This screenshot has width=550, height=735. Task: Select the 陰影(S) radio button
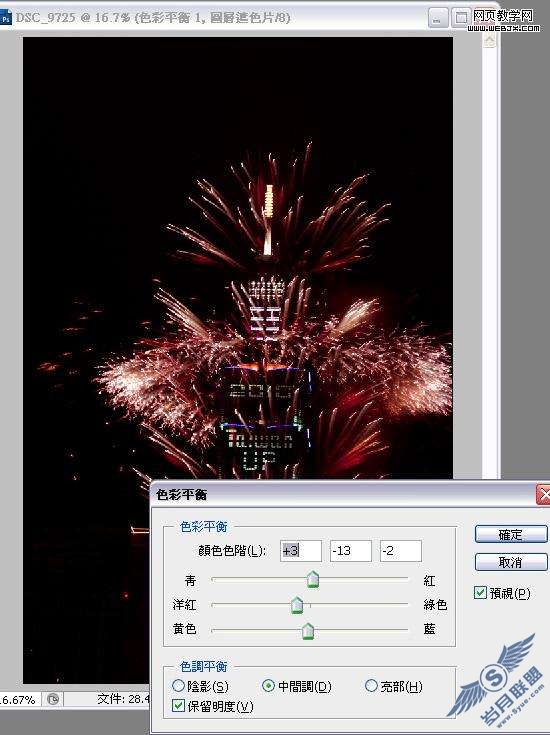(179, 686)
